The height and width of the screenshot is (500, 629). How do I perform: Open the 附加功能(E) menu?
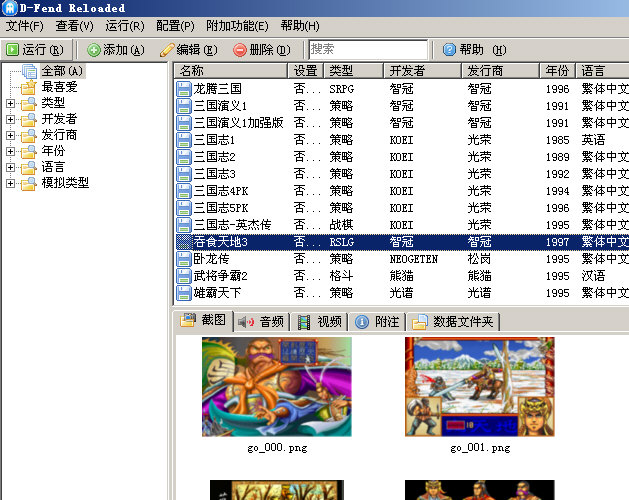(x=236, y=25)
